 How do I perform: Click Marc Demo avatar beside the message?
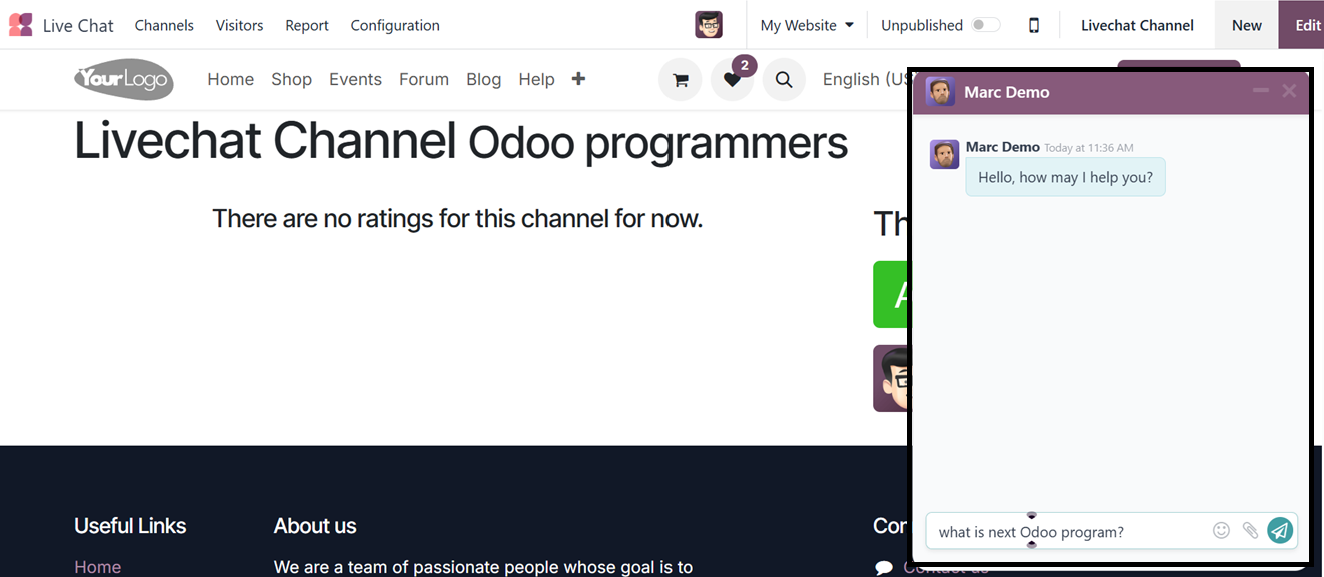click(945, 154)
